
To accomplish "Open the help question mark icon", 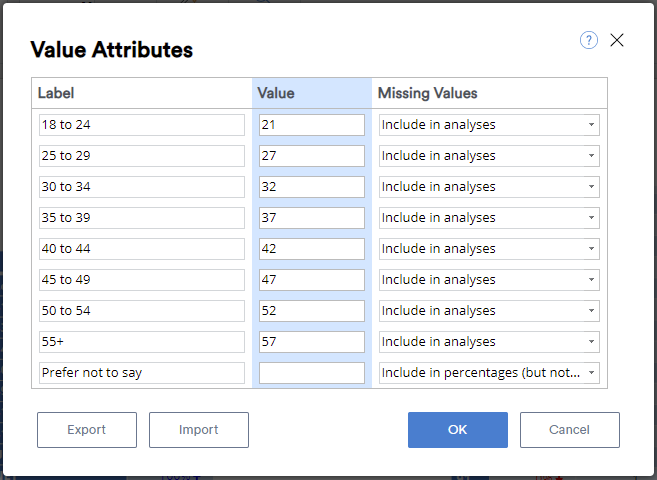I will tap(588, 40).
